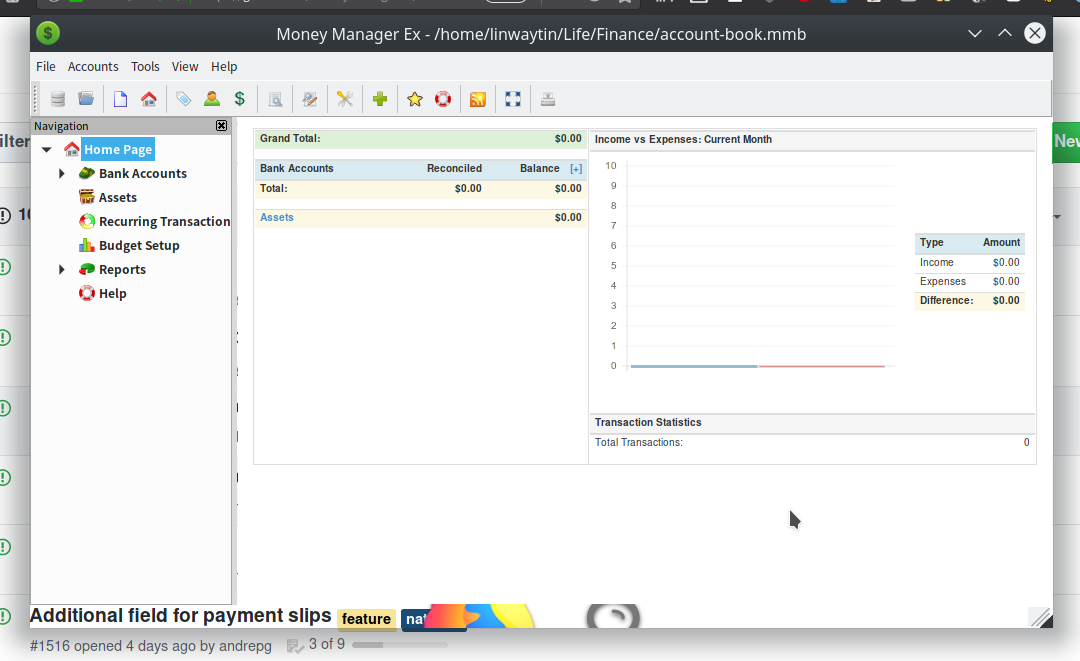This screenshot has width=1080, height=661.
Task: Open the Assets link in summary
Action: [x=277, y=217]
